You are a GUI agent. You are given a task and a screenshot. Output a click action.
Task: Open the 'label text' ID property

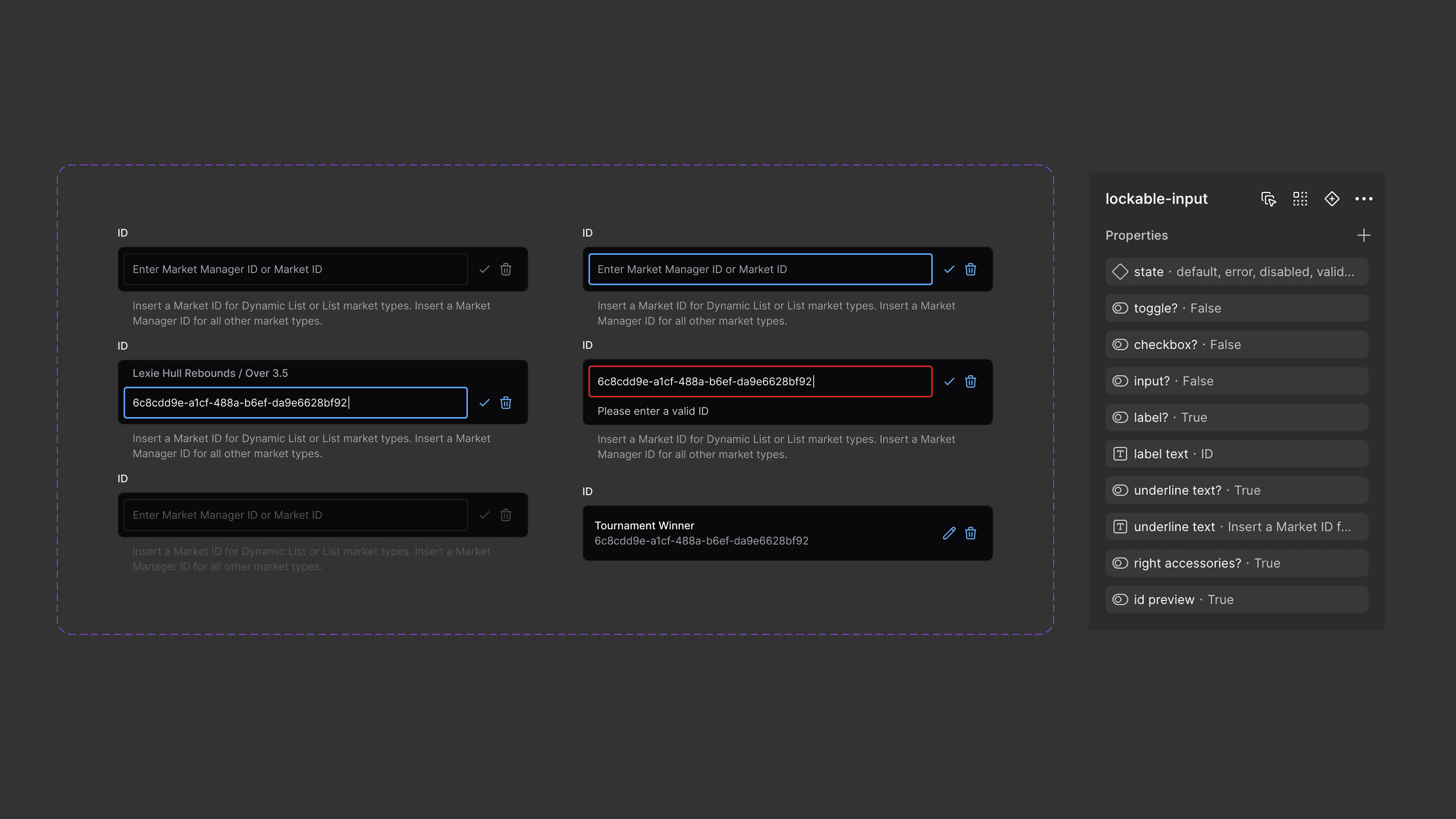click(1236, 454)
